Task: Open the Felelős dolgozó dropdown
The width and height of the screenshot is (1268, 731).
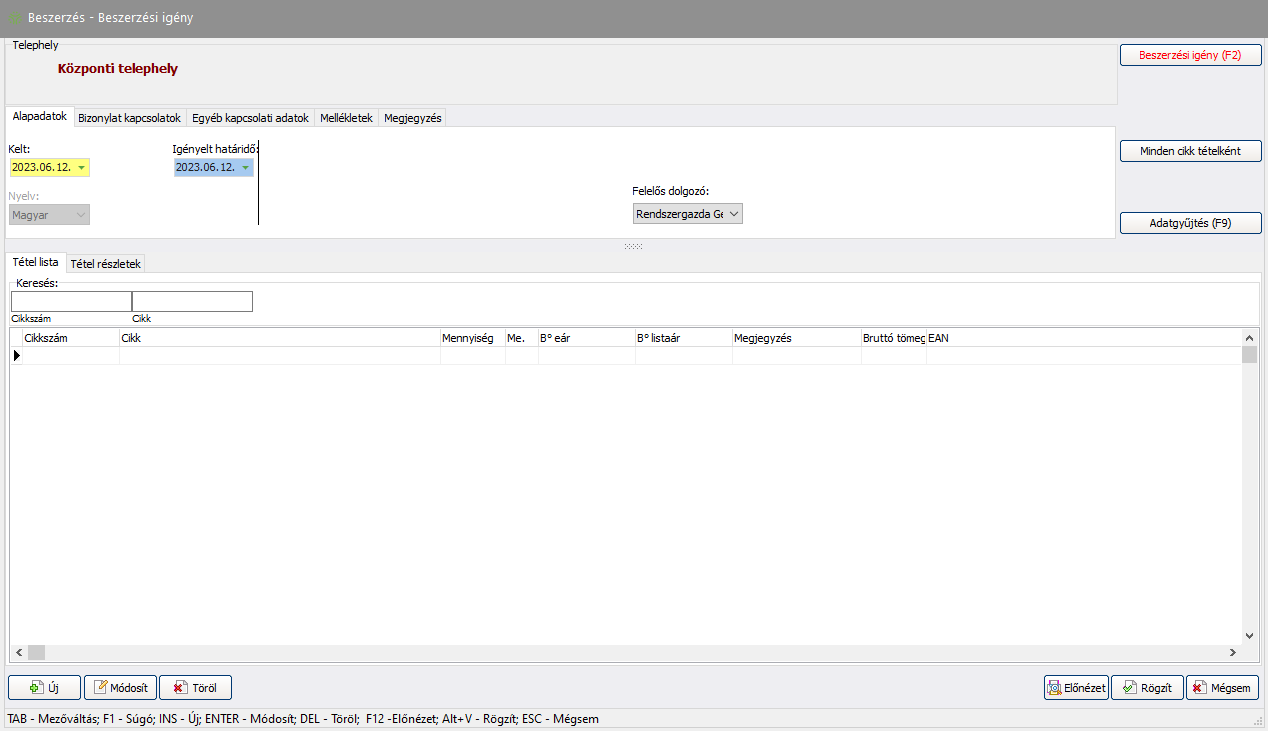Action: (x=734, y=214)
